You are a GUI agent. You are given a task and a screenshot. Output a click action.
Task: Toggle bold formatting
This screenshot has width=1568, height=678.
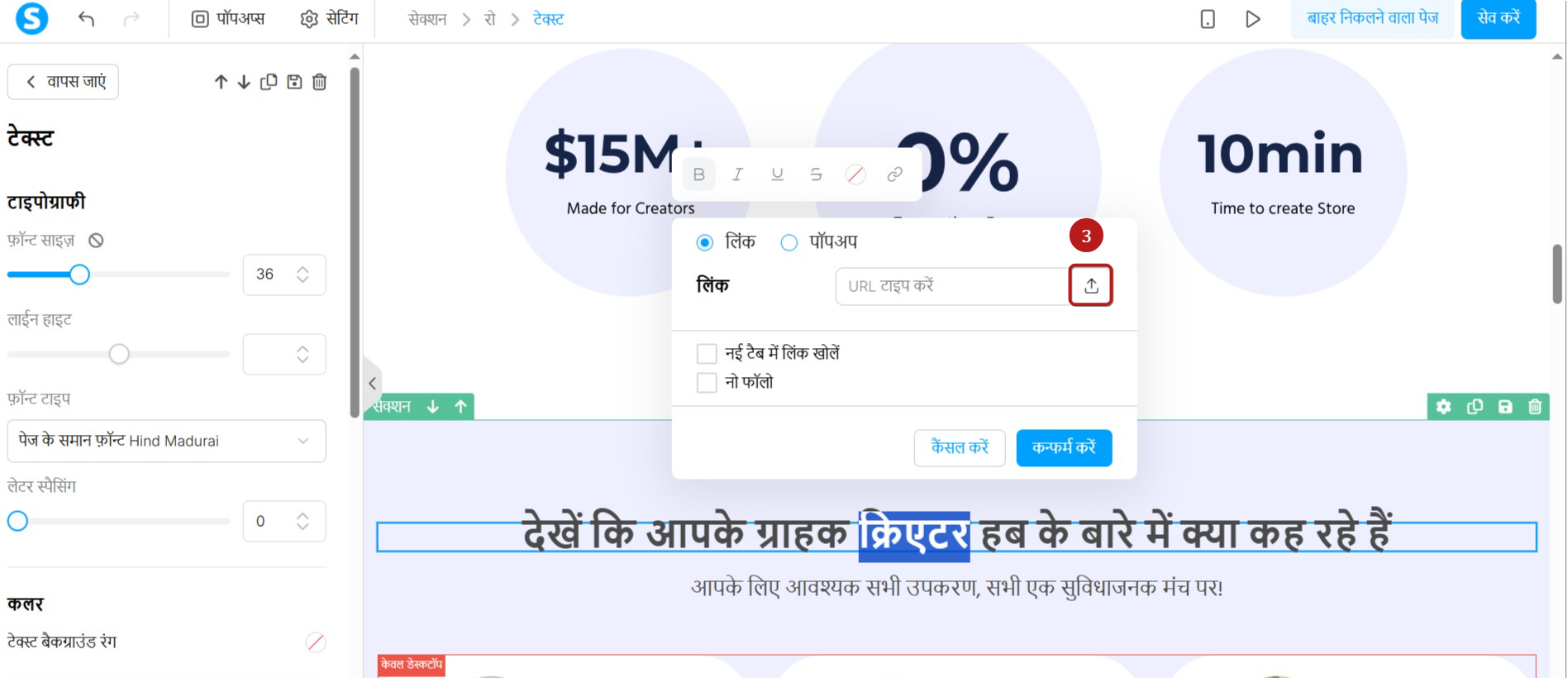[698, 174]
